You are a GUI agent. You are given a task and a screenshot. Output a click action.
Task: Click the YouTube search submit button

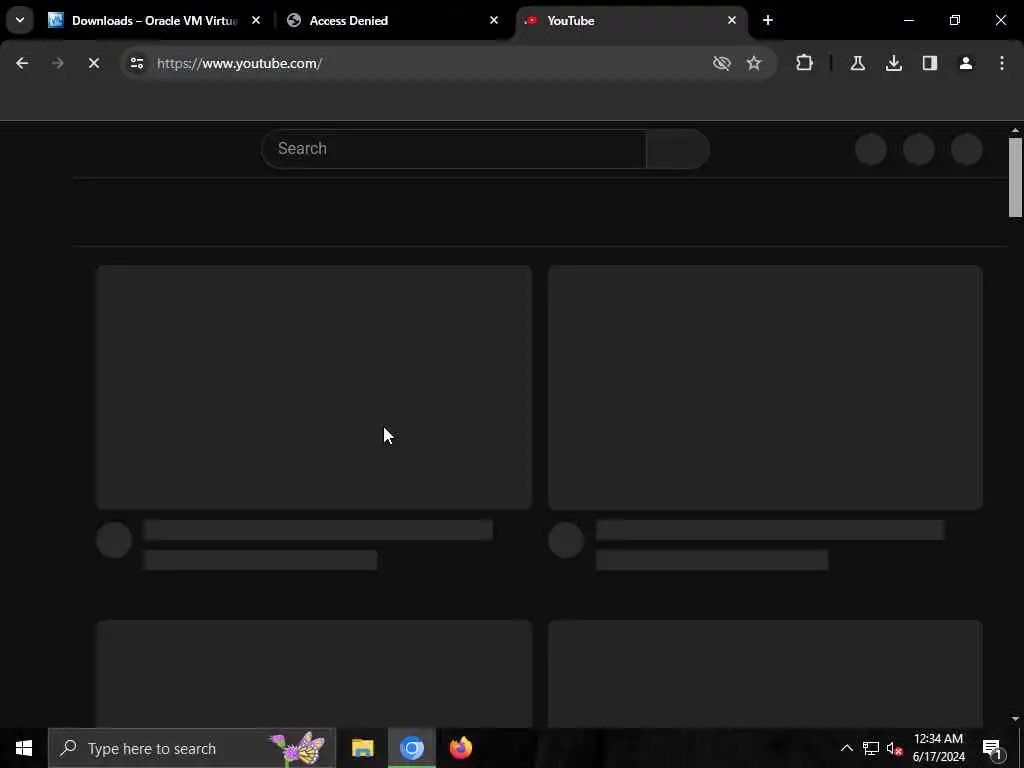(x=678, y=149)
